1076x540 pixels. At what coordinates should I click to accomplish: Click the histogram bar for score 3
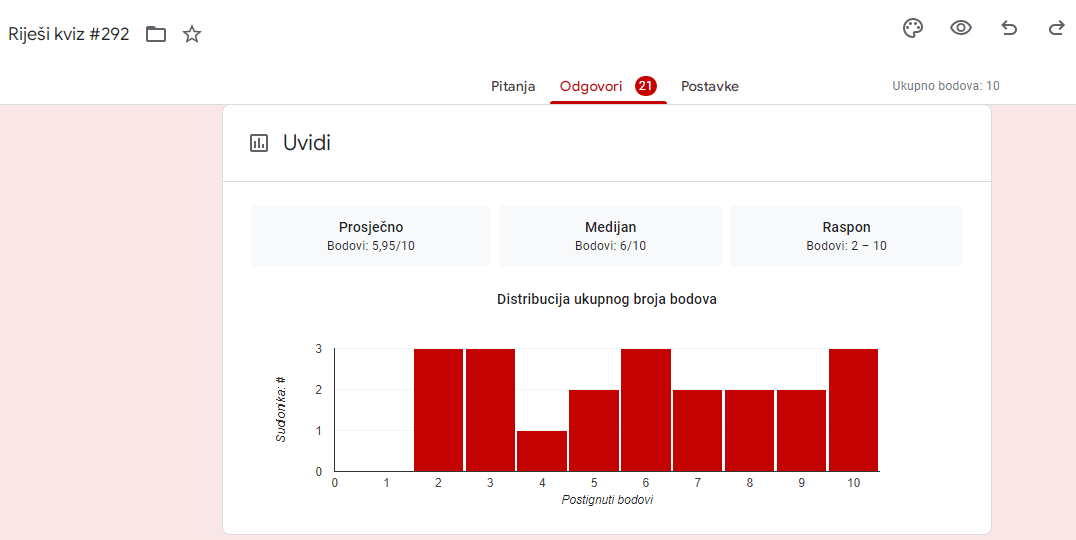coord(490,410)
